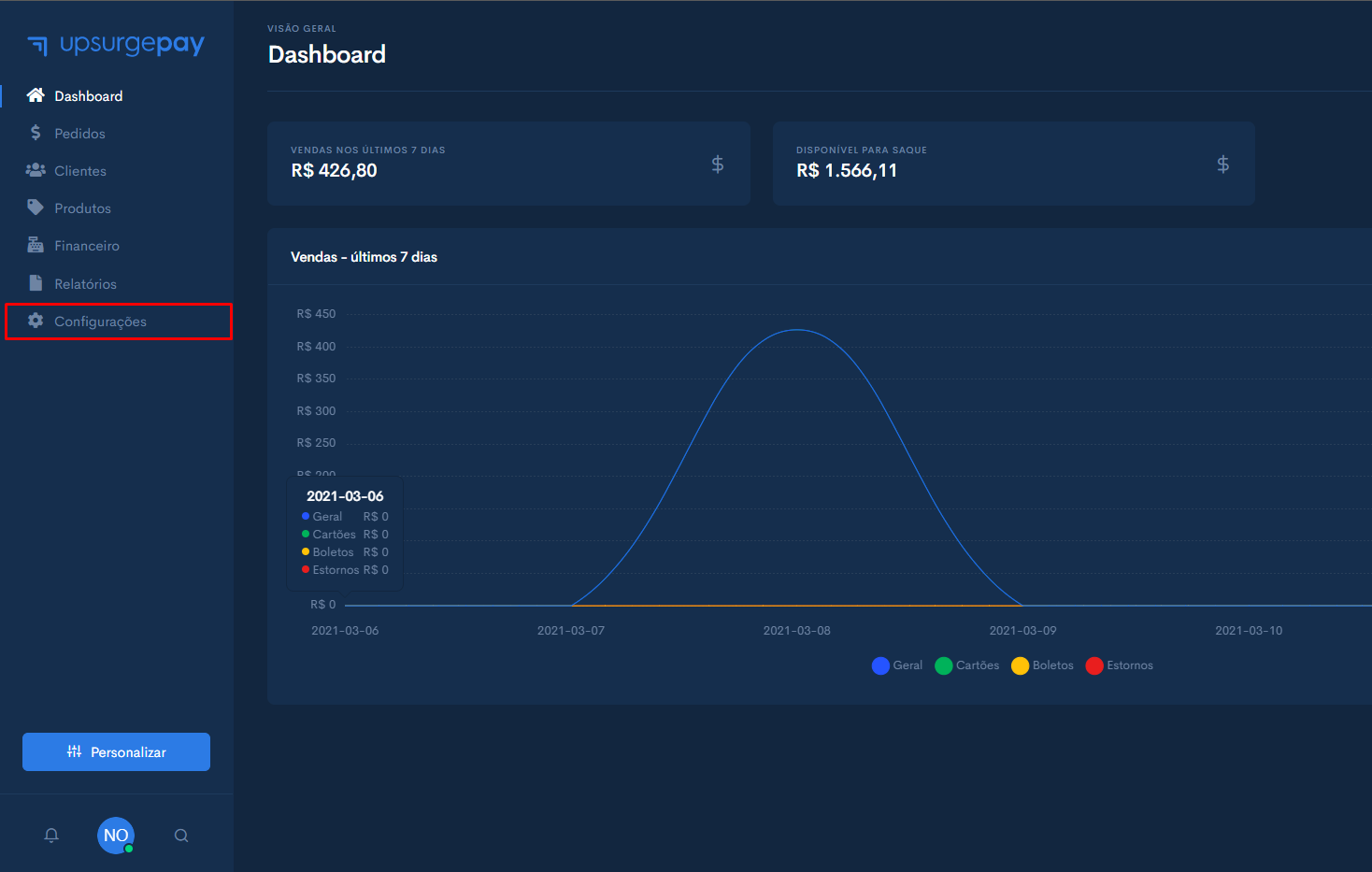The height and width of the screenshot is (872, 1372).
Task: Click the 'Vendas - últimos 7 dias' title
Action: point(364,257)
